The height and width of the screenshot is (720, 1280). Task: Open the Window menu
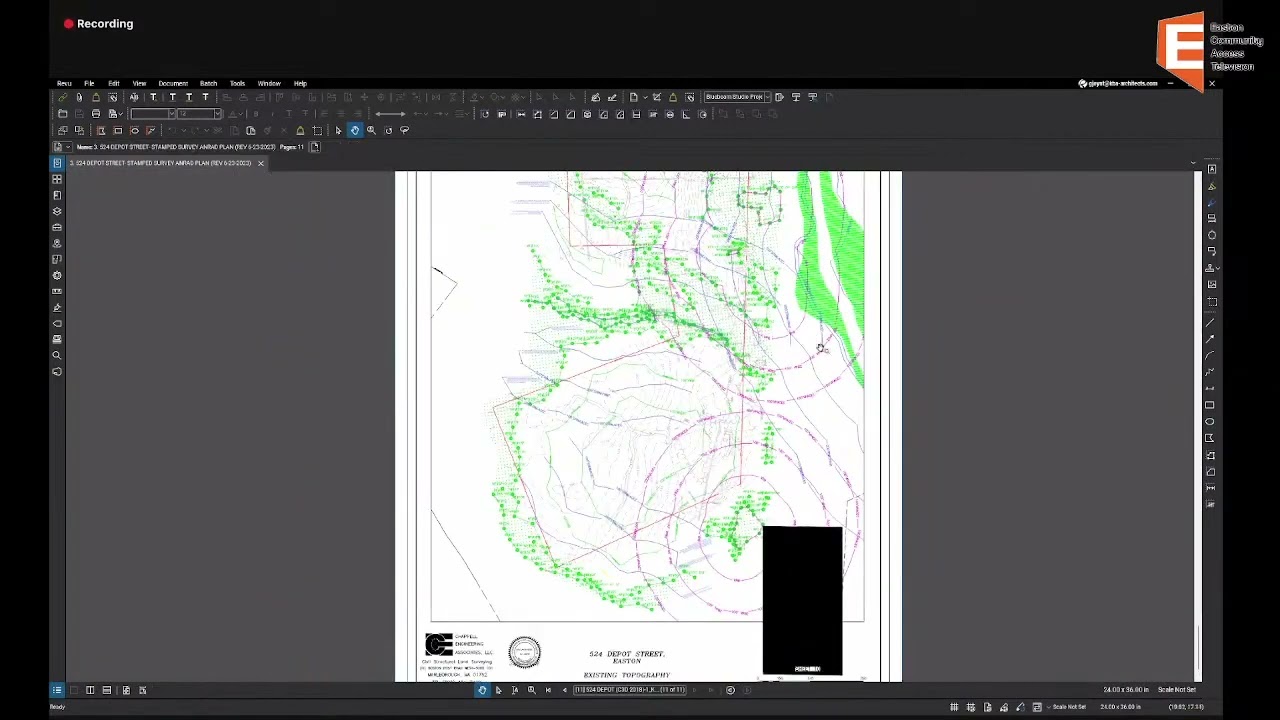[x=269, y=83]
